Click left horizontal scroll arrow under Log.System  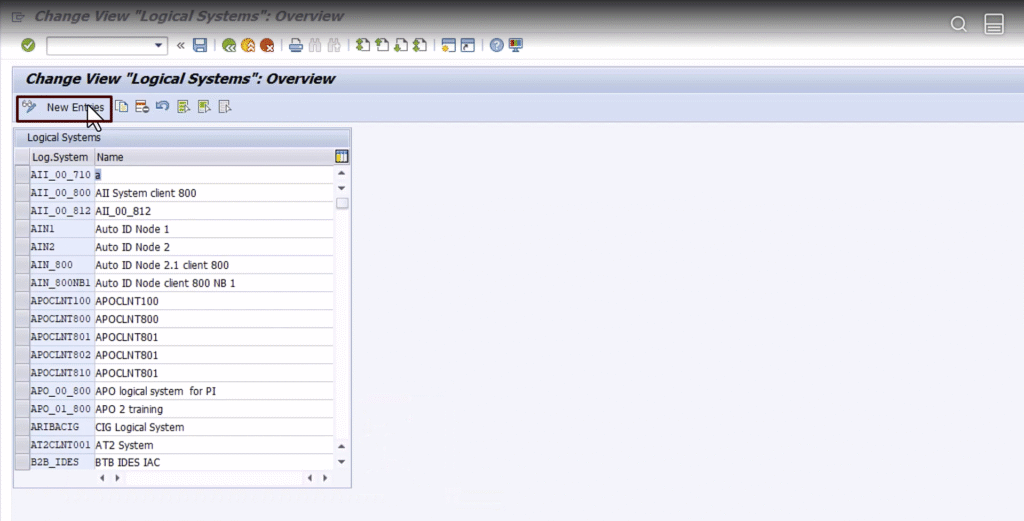102,478
